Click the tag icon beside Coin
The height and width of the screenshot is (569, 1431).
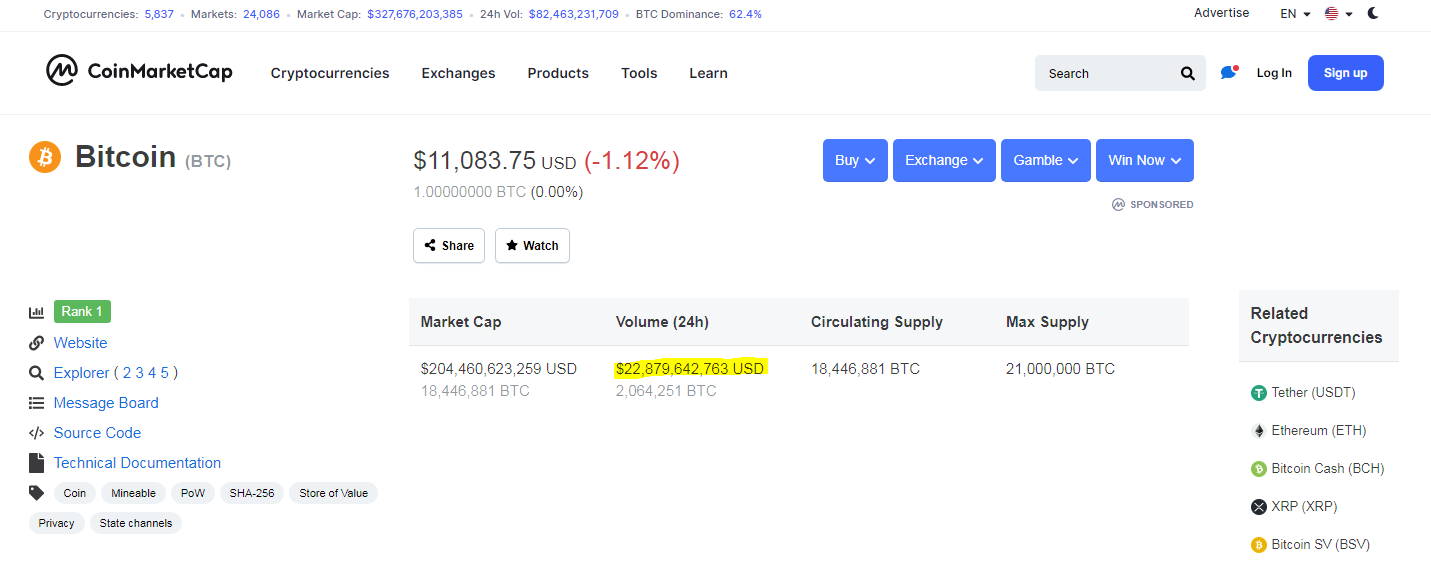pos(37,493)
